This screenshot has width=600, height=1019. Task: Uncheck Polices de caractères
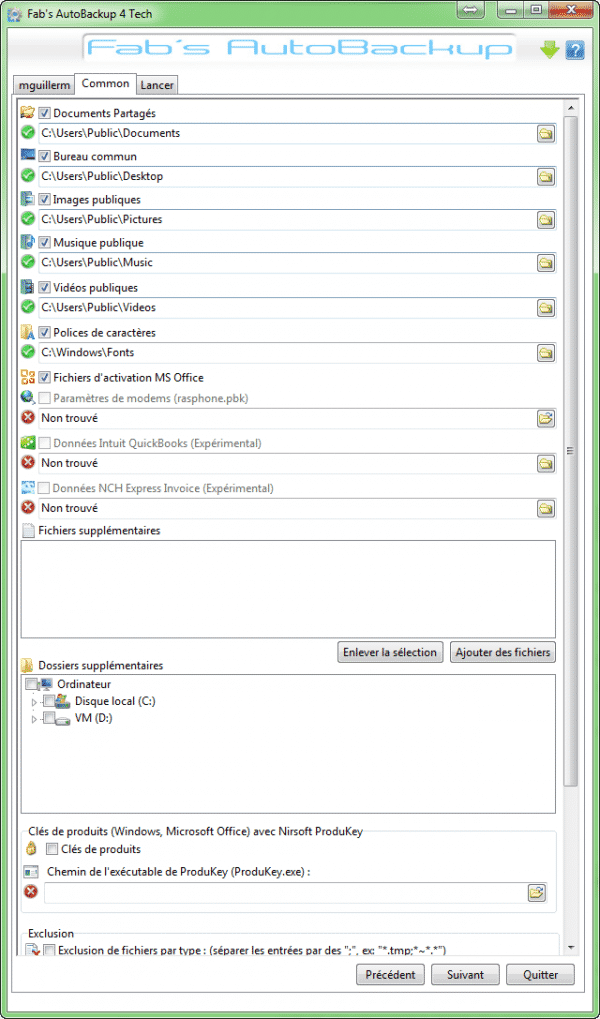click(x=44, y=332)
